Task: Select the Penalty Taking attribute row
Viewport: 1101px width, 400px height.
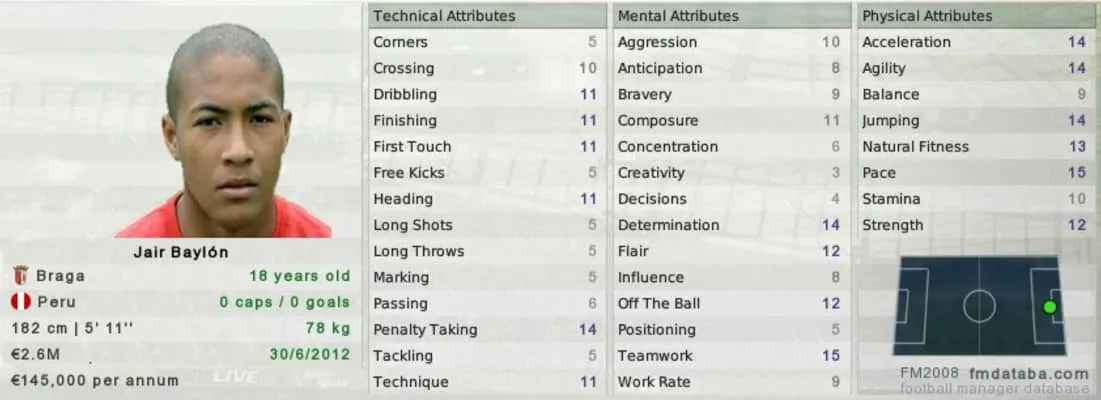Action: tap(484, 329)
